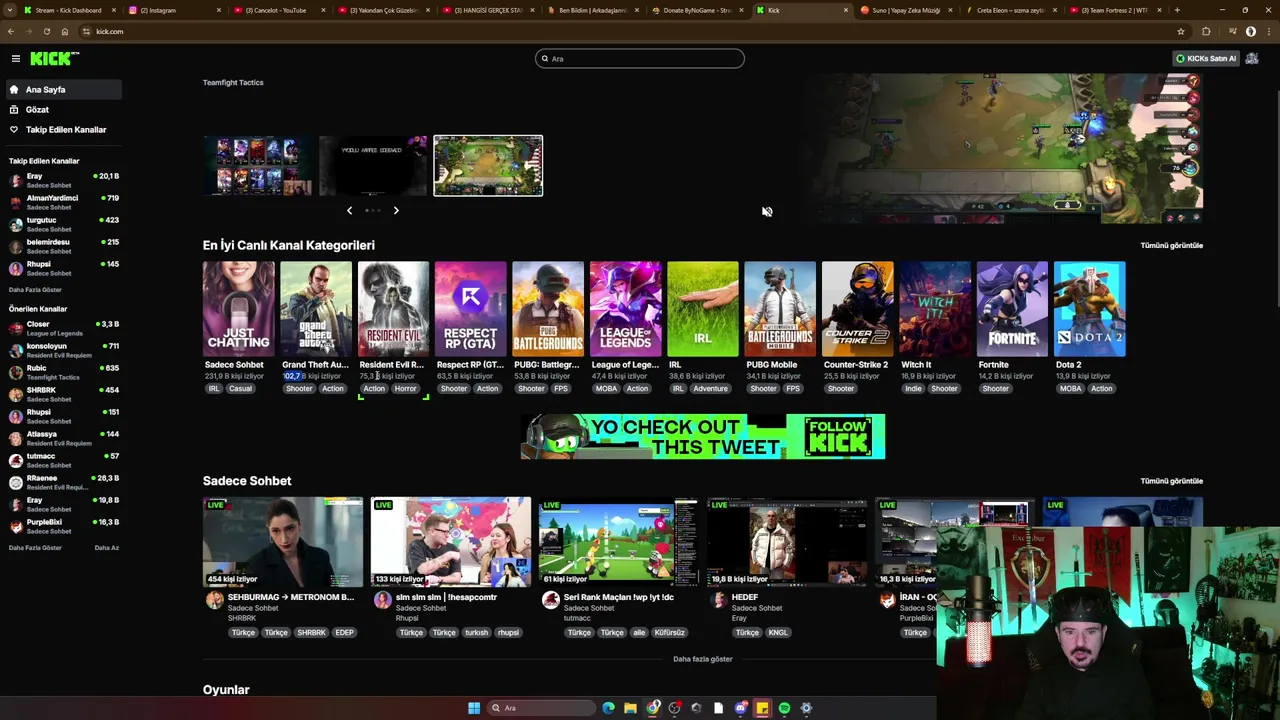Click the Kick logo
Image resolution: width=1280 pixels, height=720 pixels.
click(54, 59)
